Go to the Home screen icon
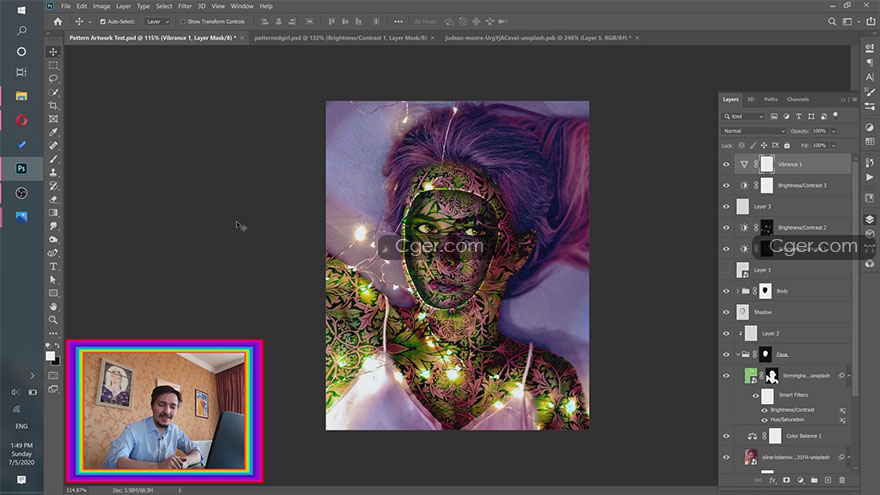The width and height of the screenshot is (880, 495). pos(58,21)
